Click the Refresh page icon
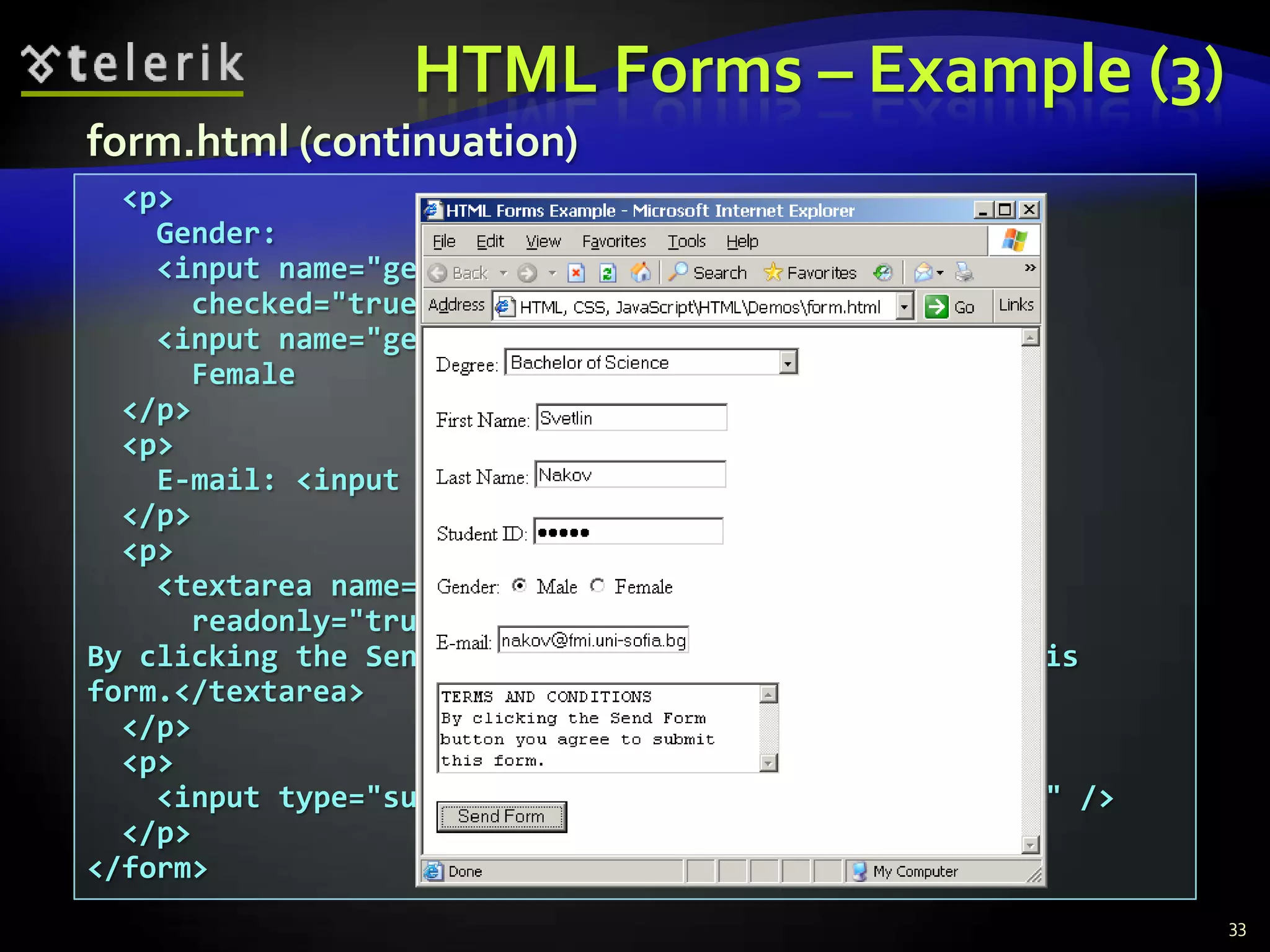1270x952 pixels. (x=608, y=273)
